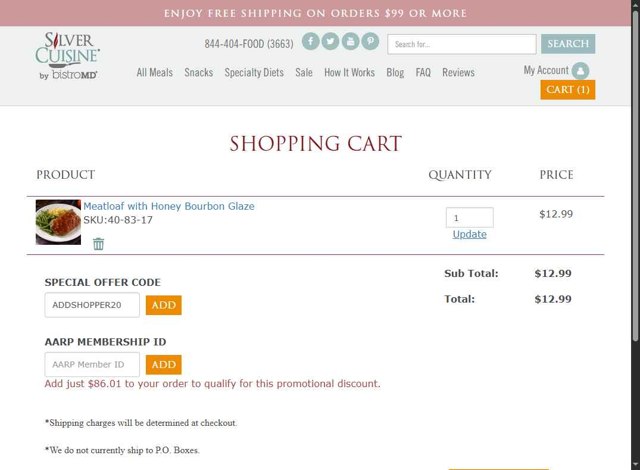
Task: Click the $86.01 promotional discount message
Action: click(x=212, y=384)
